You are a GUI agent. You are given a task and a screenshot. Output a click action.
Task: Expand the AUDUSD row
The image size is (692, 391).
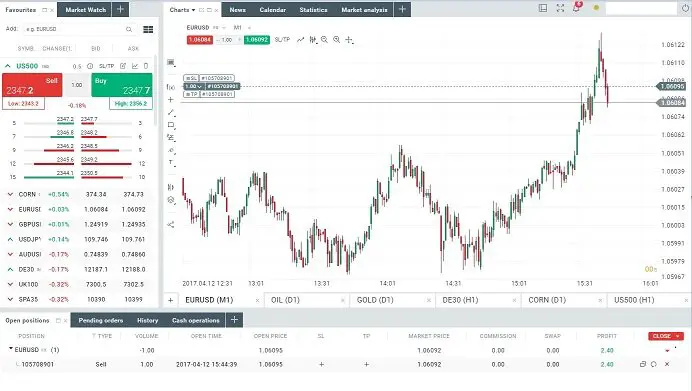click(x=10, y=255)
